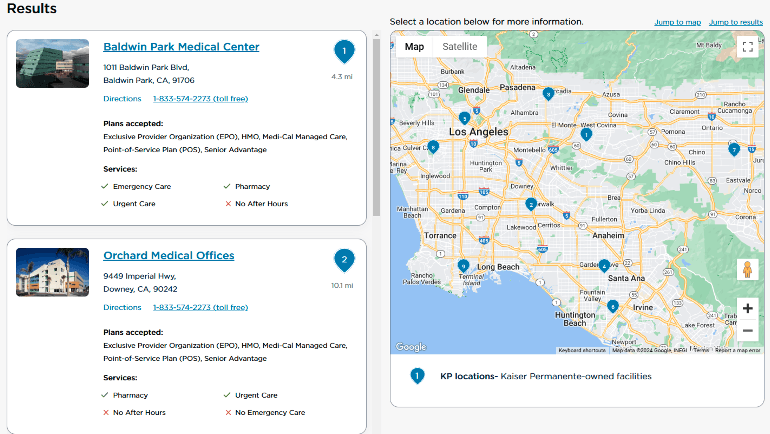Click the number 2 pin in Orchard card
This screenshot has width=770, height=434.
pos(344,260)
